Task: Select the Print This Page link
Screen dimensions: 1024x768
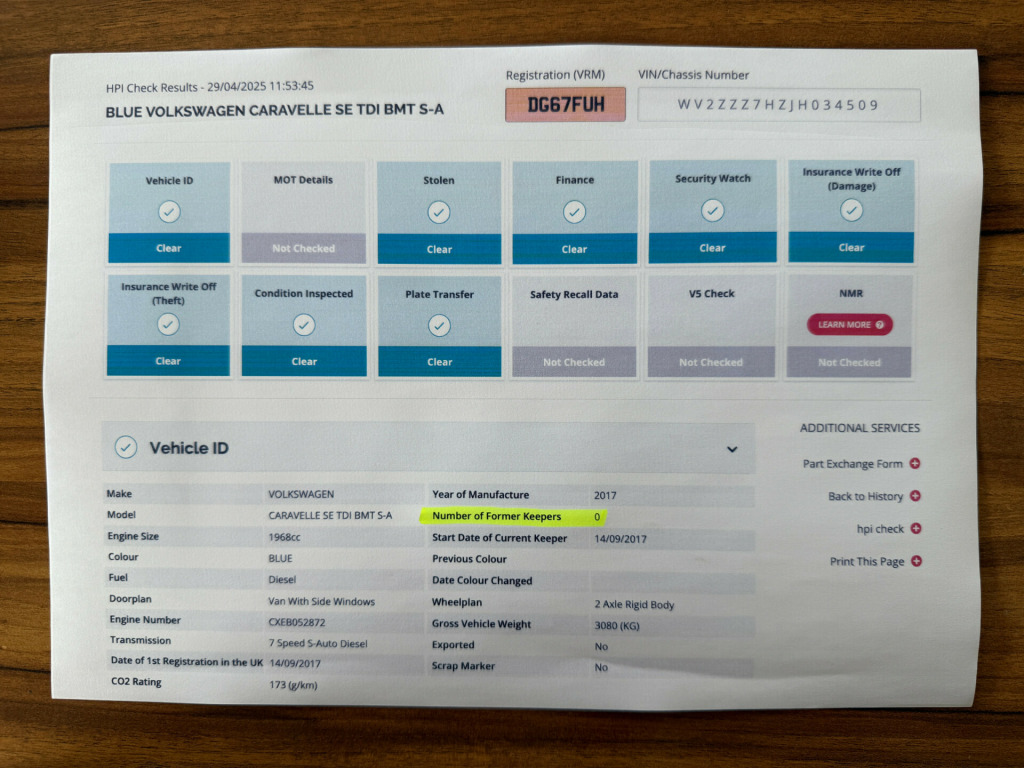Action: [867, 562]
